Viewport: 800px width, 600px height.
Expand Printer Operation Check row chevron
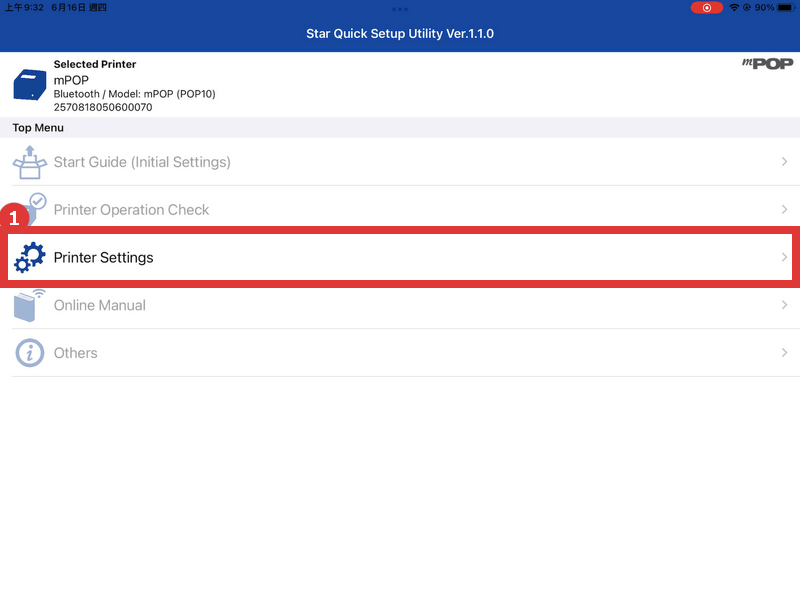[x=784, y=210]
